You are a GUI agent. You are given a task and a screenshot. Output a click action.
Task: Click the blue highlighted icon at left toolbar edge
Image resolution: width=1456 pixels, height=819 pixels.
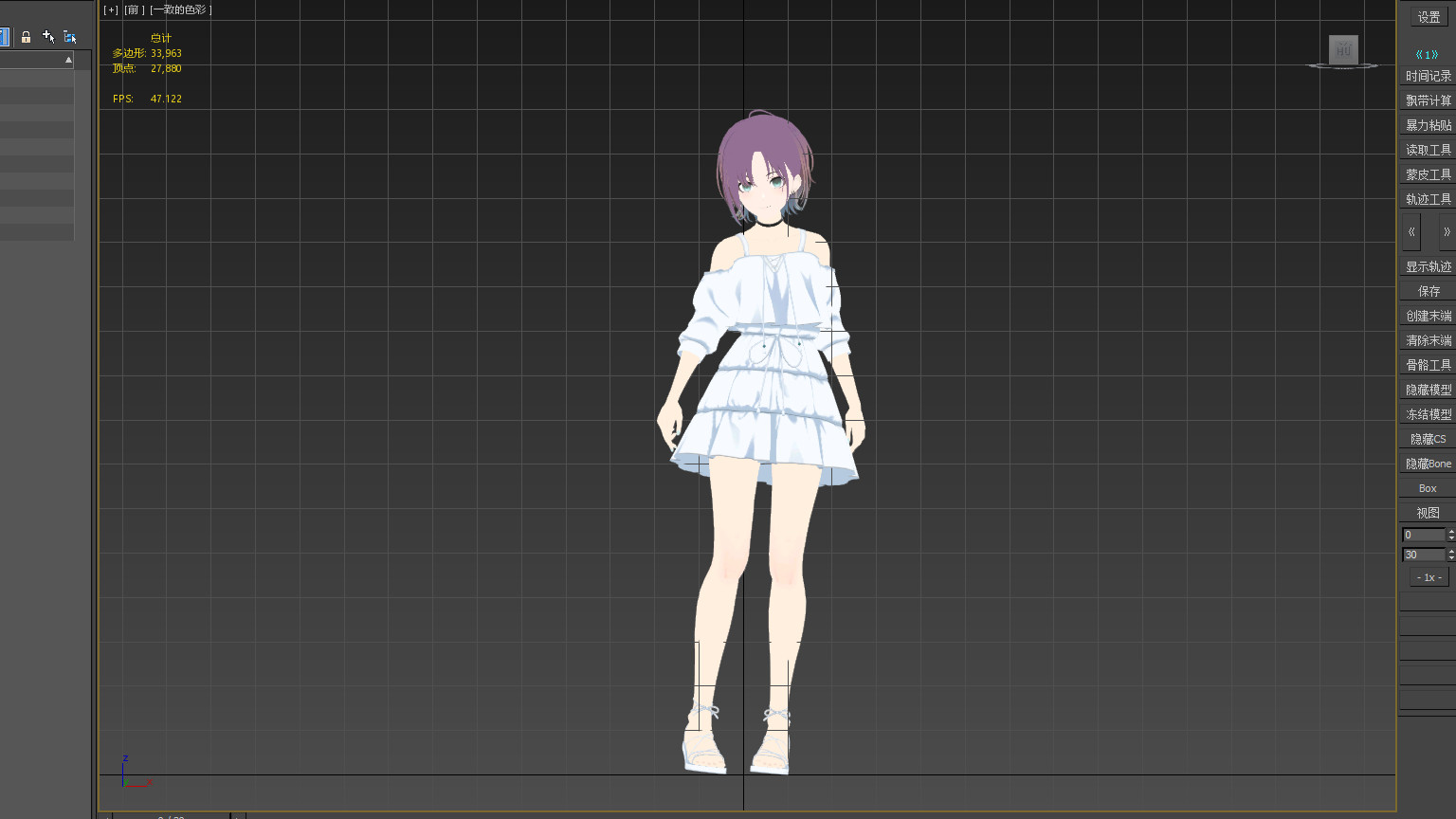coord(4,37)
